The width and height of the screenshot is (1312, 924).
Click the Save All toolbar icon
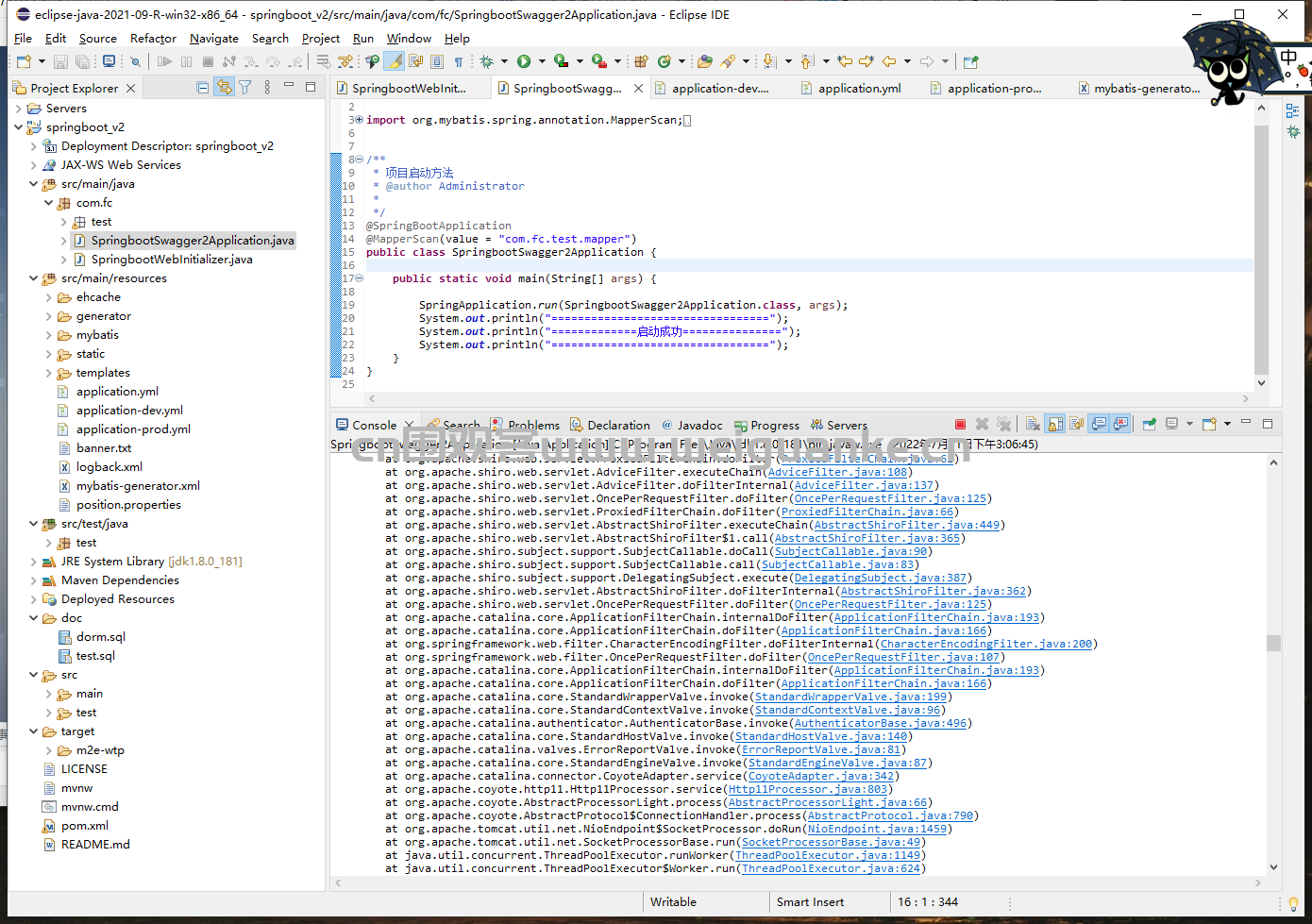pos(82,61)
